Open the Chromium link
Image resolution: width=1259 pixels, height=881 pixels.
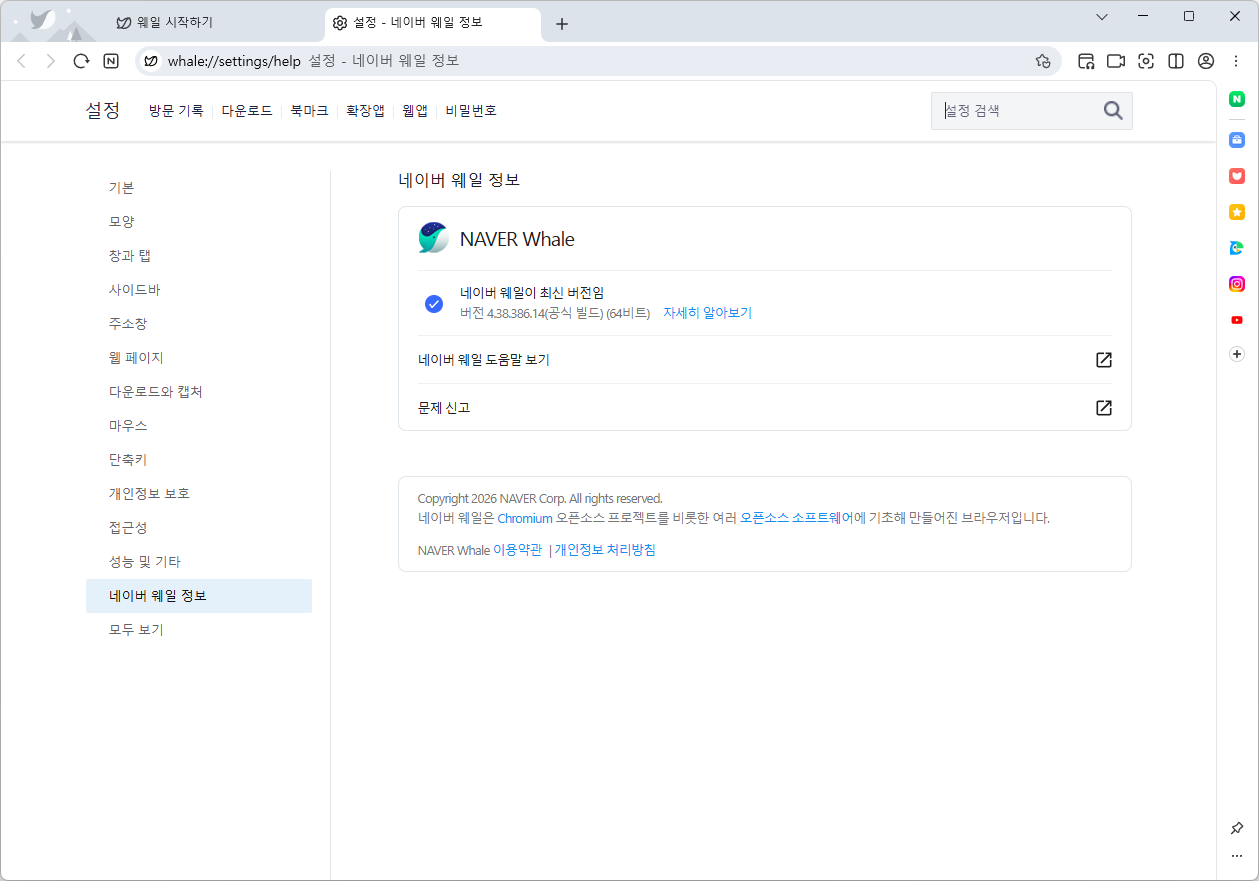[525, 518]
